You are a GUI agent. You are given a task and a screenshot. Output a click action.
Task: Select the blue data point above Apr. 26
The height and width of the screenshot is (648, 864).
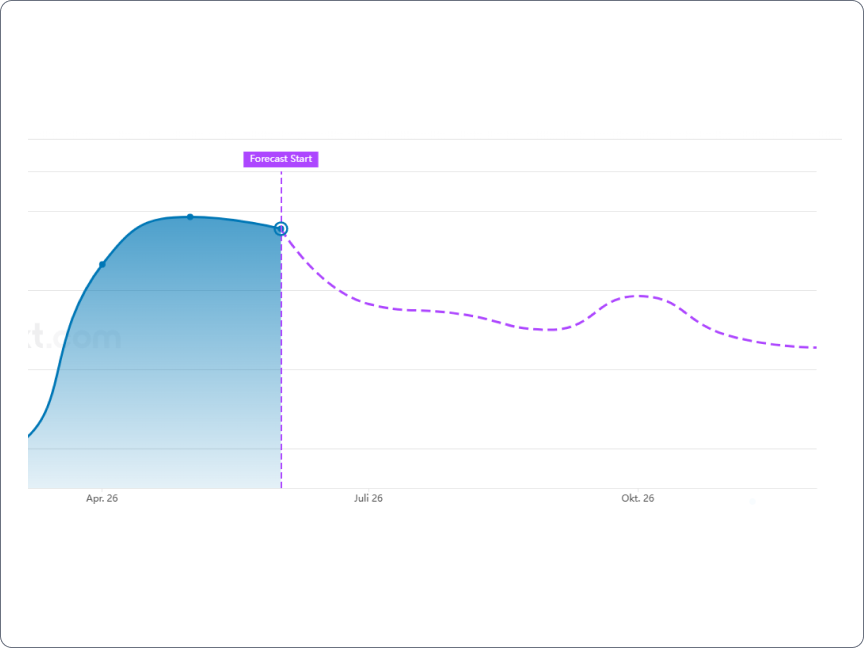[x=102, y=264]
